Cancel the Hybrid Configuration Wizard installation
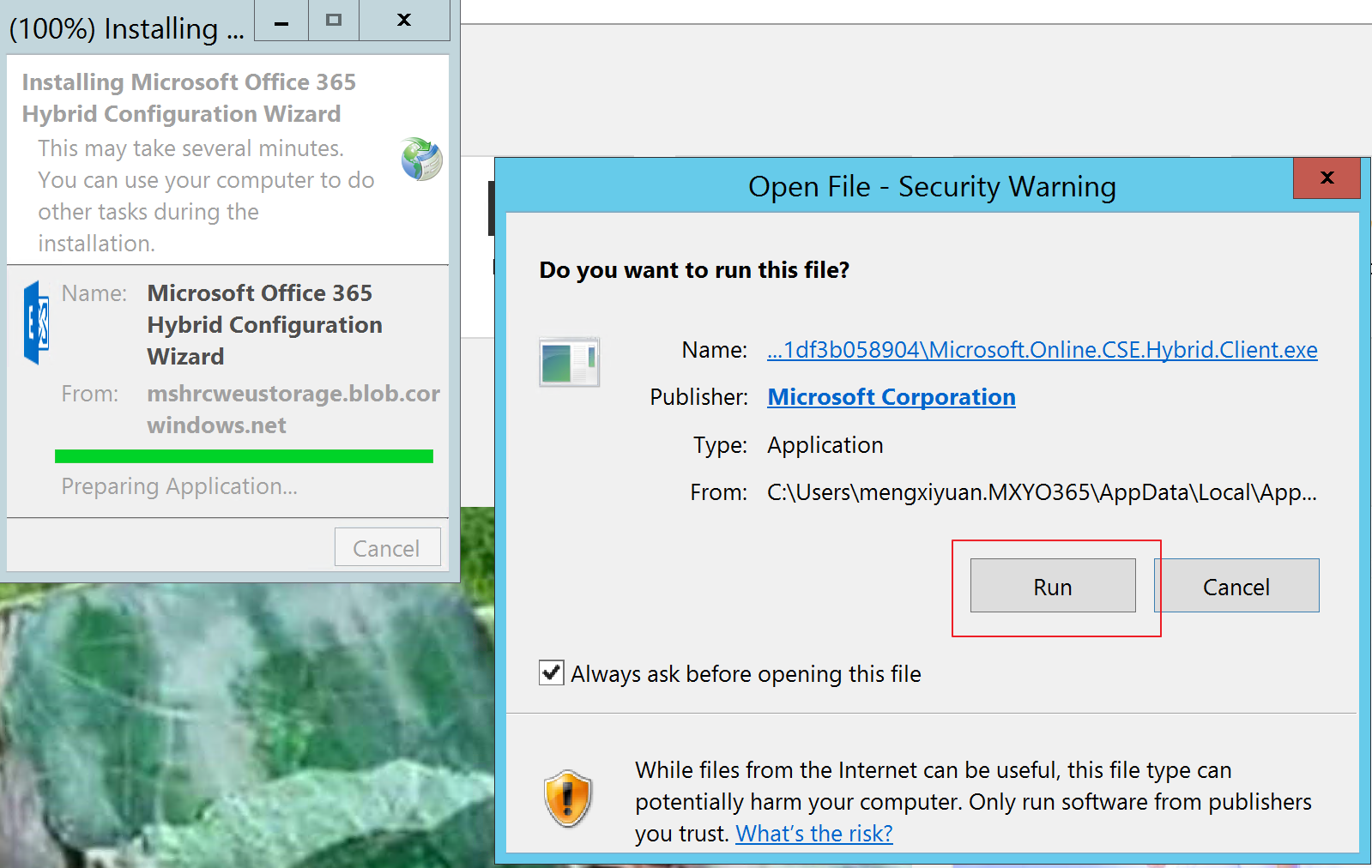 click(x=387, y=548)
